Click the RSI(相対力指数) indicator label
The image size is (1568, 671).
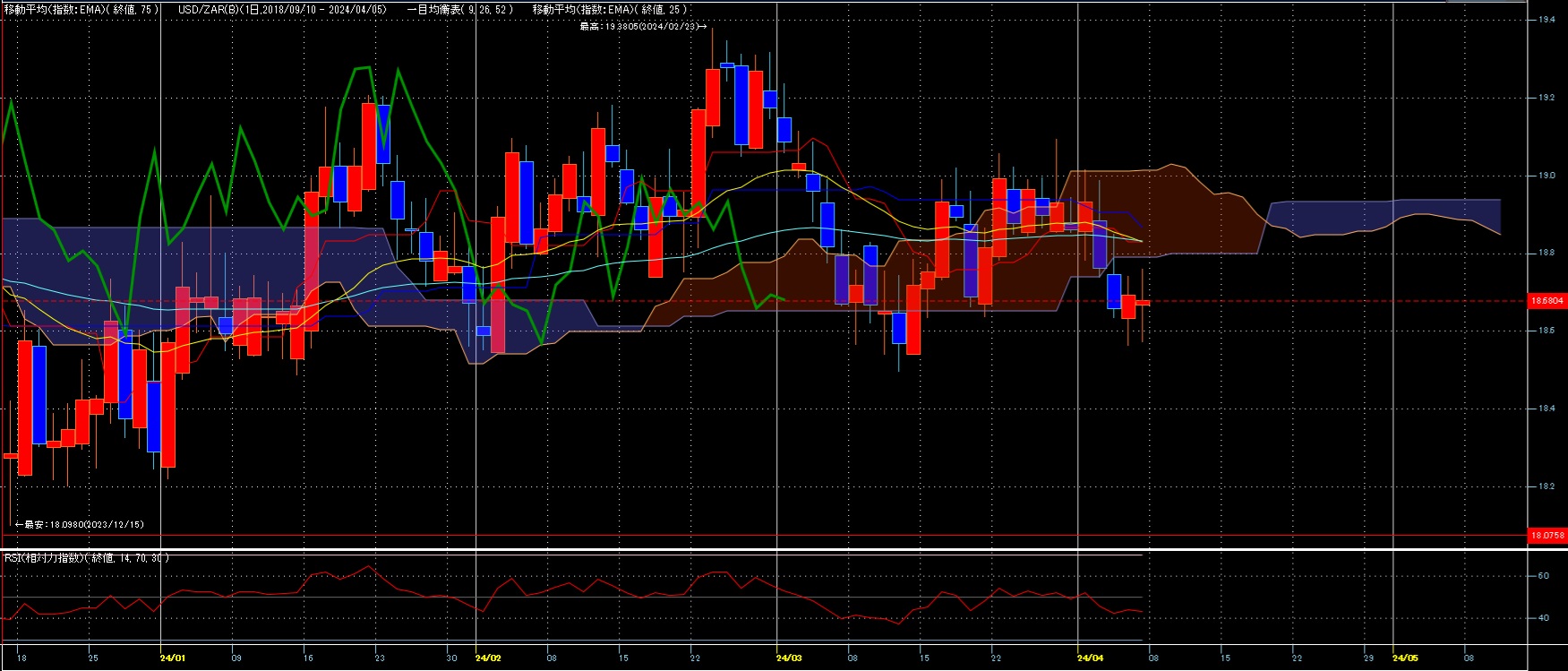(x=86, y=558)
